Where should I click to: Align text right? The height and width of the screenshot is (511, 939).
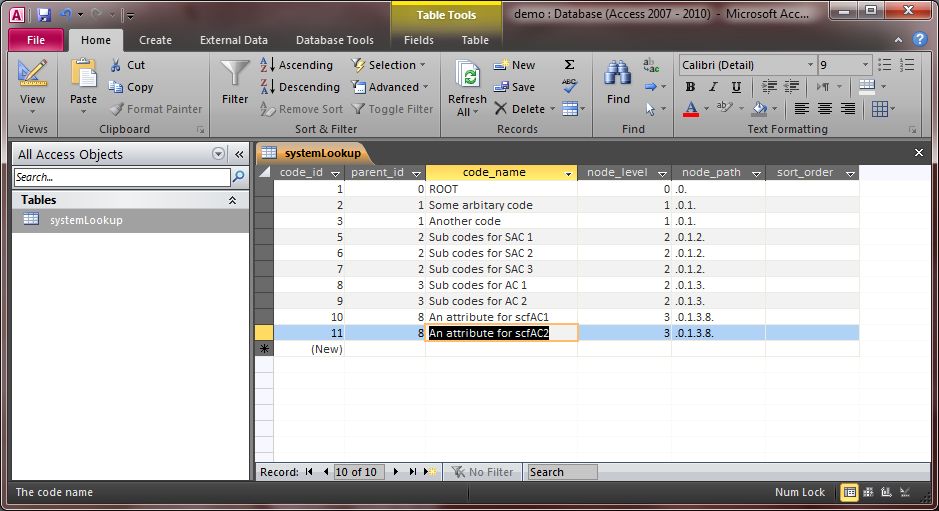pyautogui.click(x=847, y=109)
